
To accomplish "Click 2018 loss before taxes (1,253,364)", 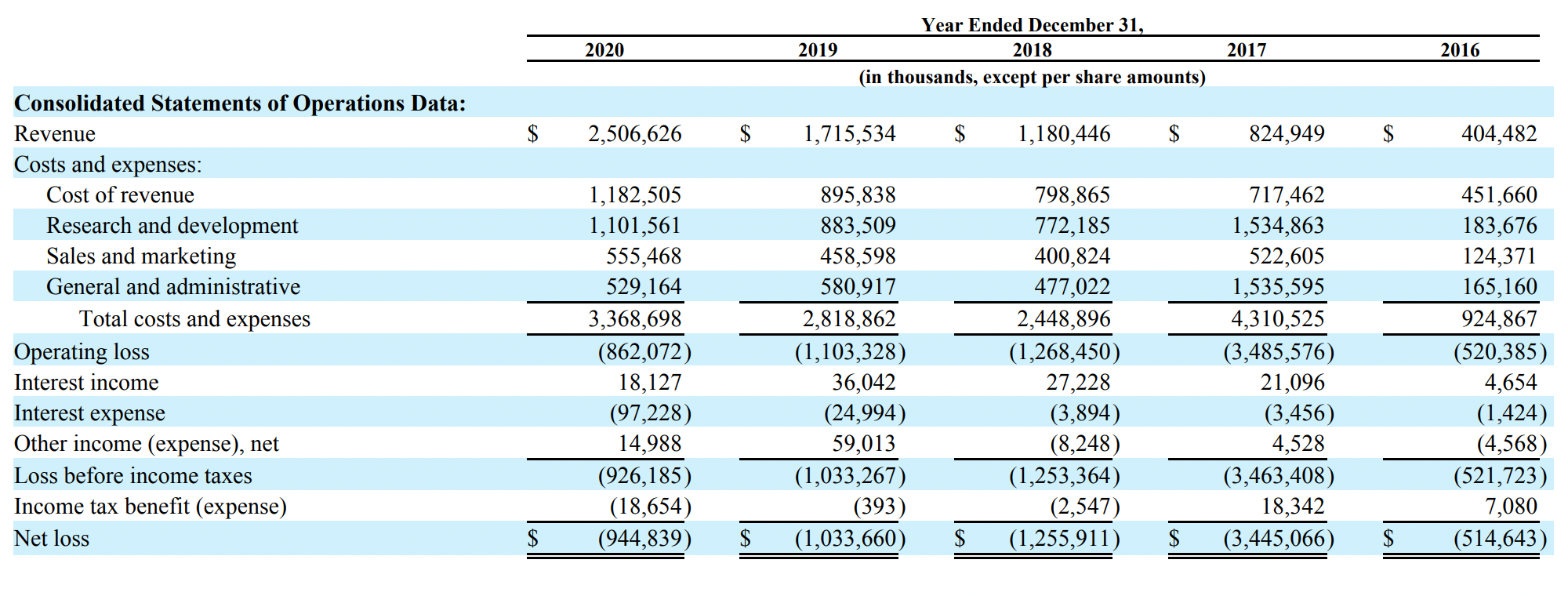I will (1065, 476).
